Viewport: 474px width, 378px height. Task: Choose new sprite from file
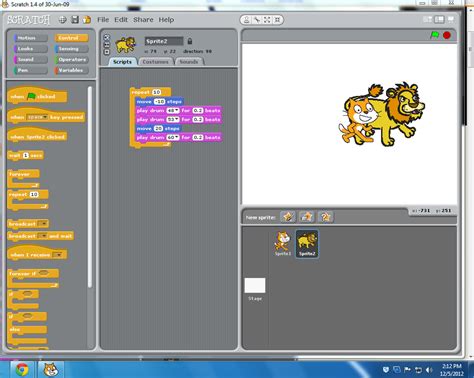[307, 217]
